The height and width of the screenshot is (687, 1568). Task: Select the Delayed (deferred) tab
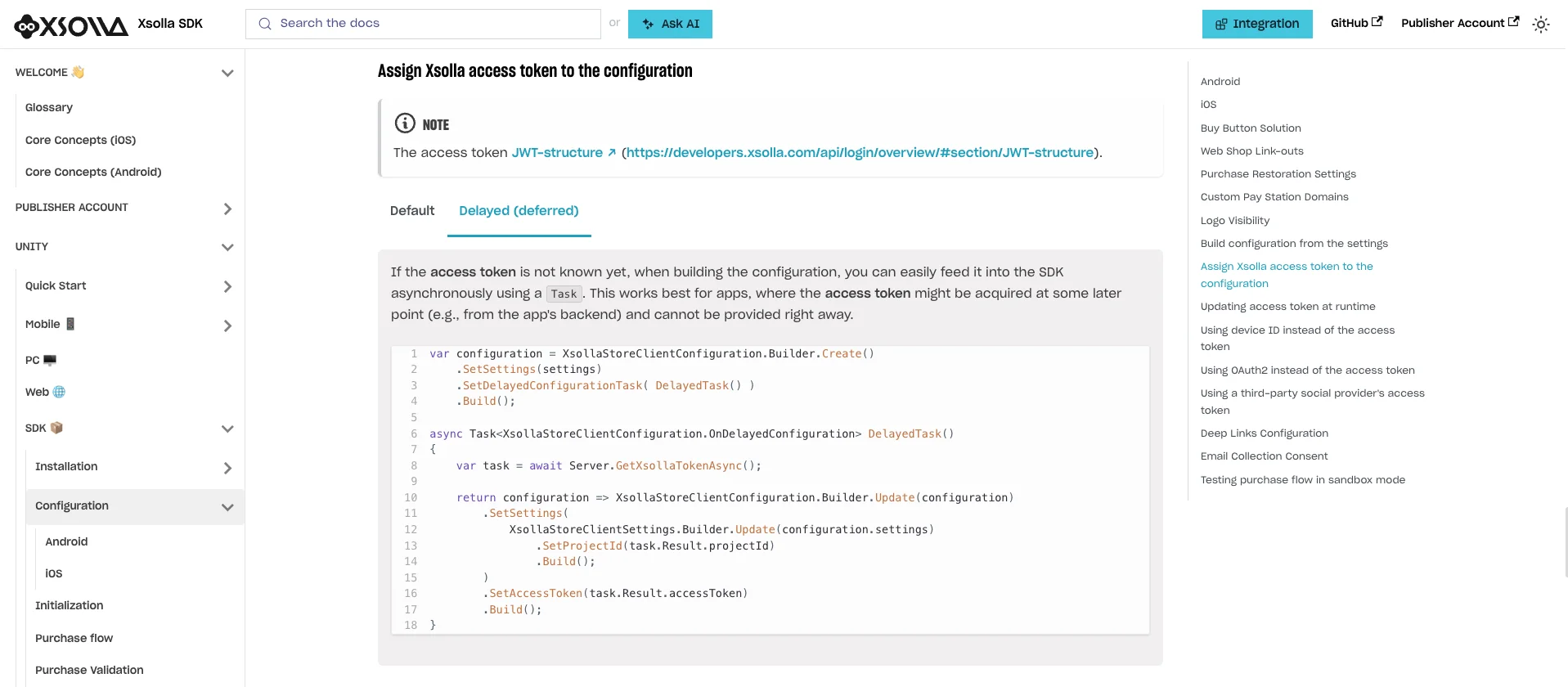coord(519,211)
